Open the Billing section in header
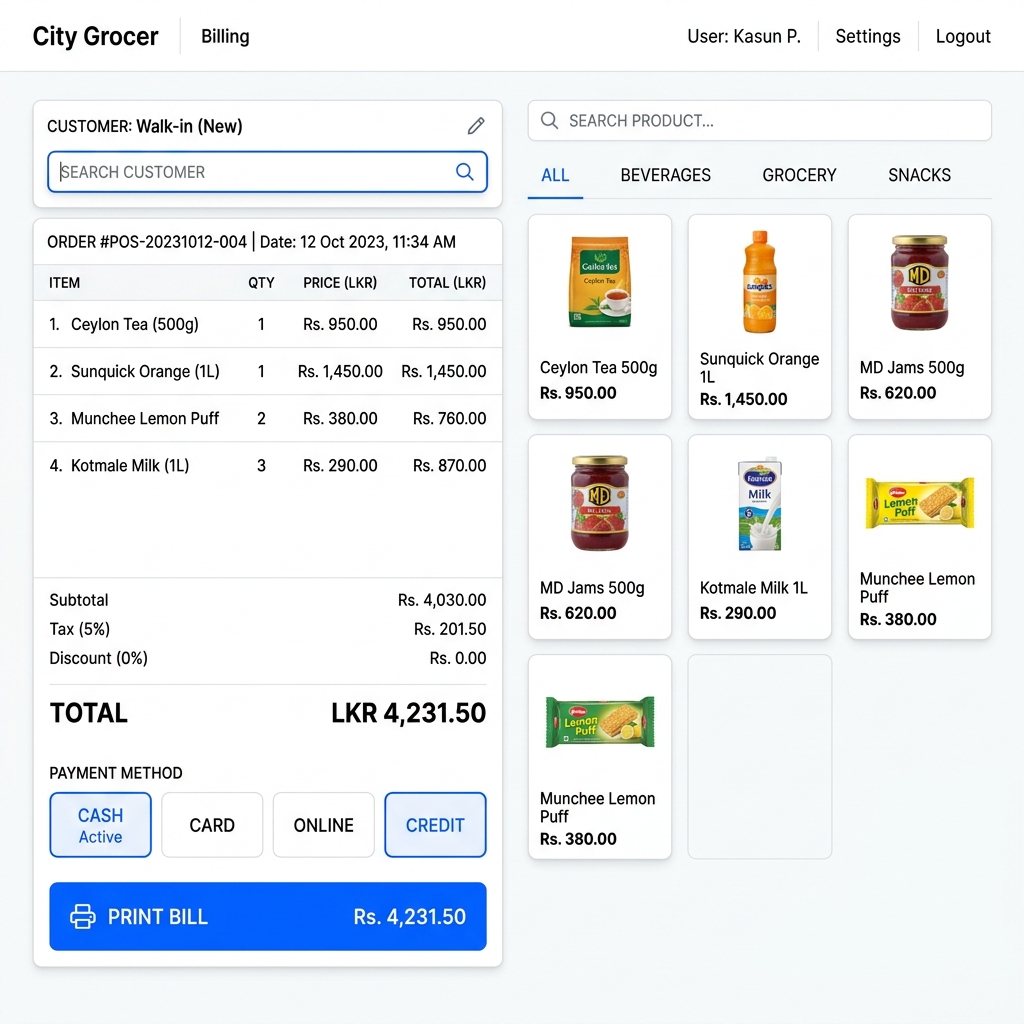This screenshot has width=1024, height=1024. 225,37
